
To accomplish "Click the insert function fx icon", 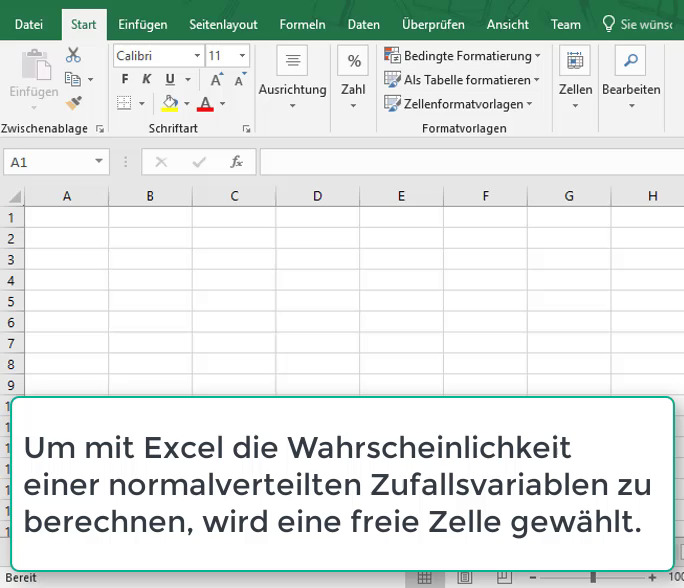I will tap(236, 162).
